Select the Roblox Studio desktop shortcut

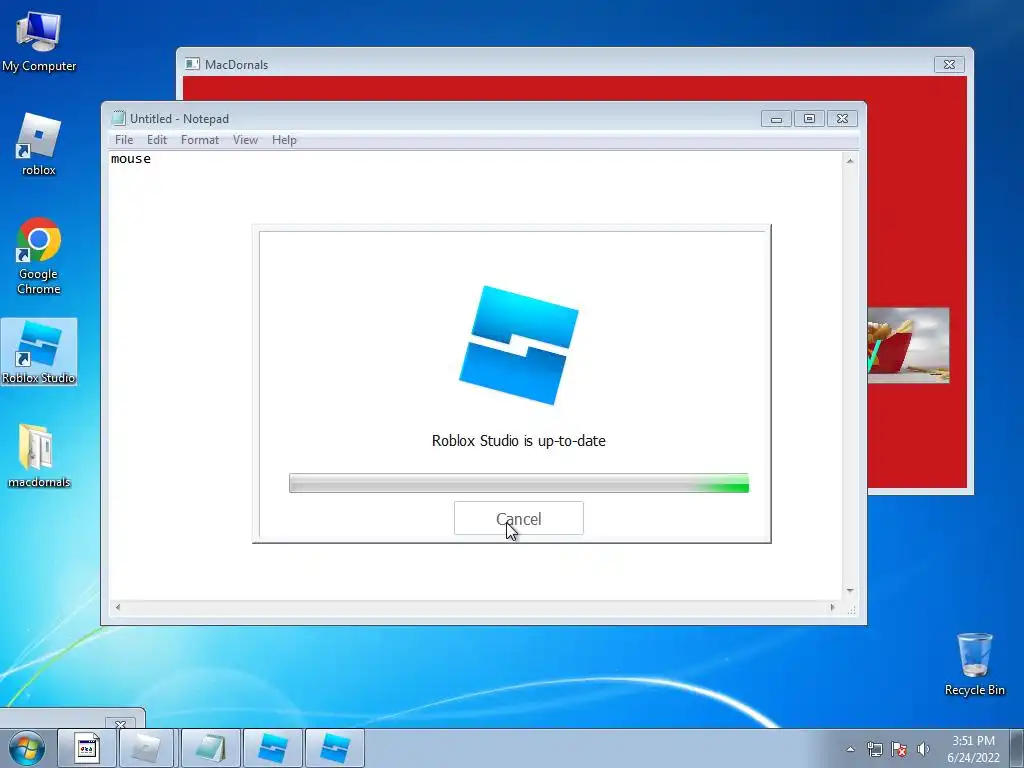[x=39, y=352]
